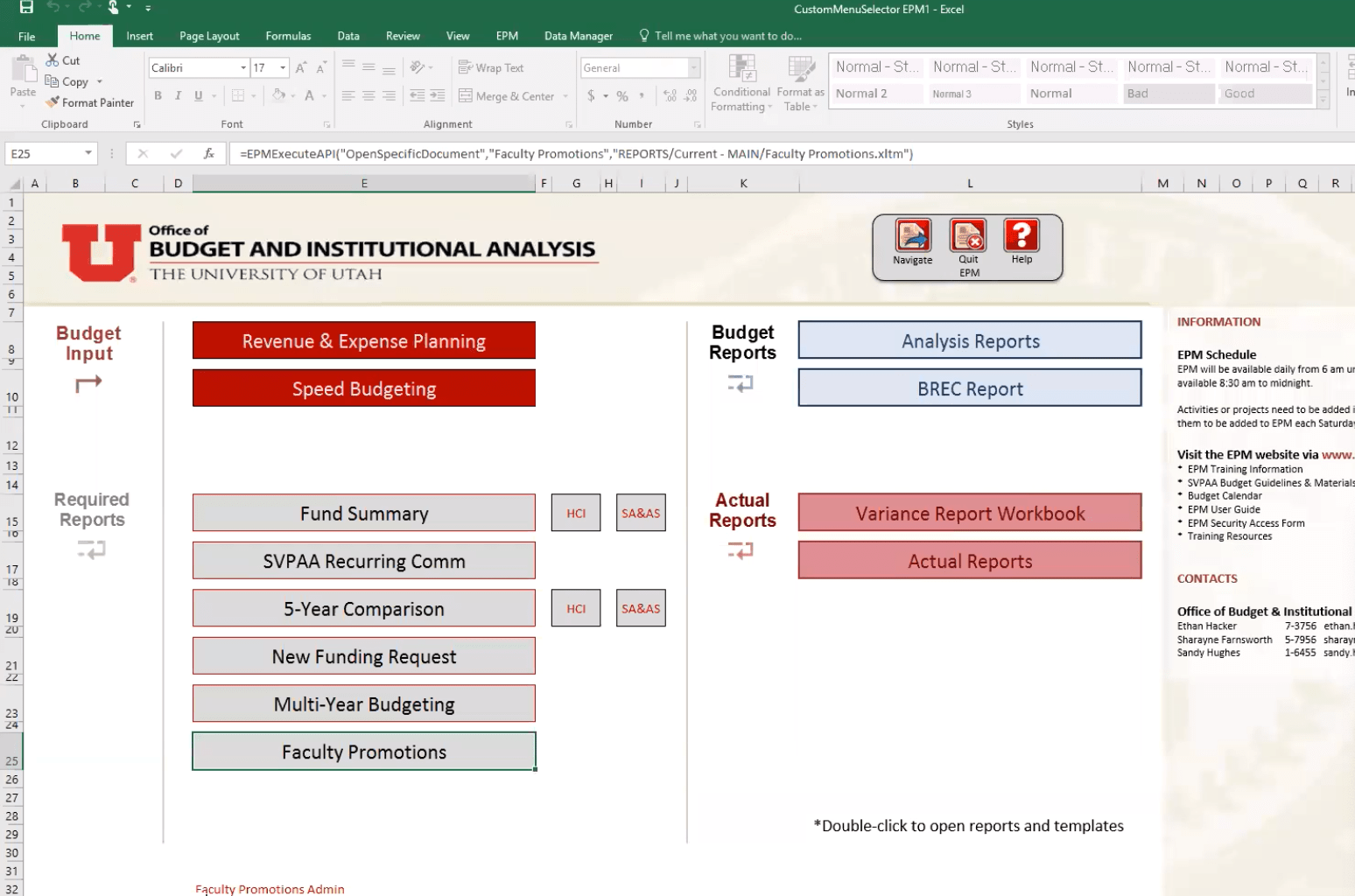Apply percent style

click(622, 95)
